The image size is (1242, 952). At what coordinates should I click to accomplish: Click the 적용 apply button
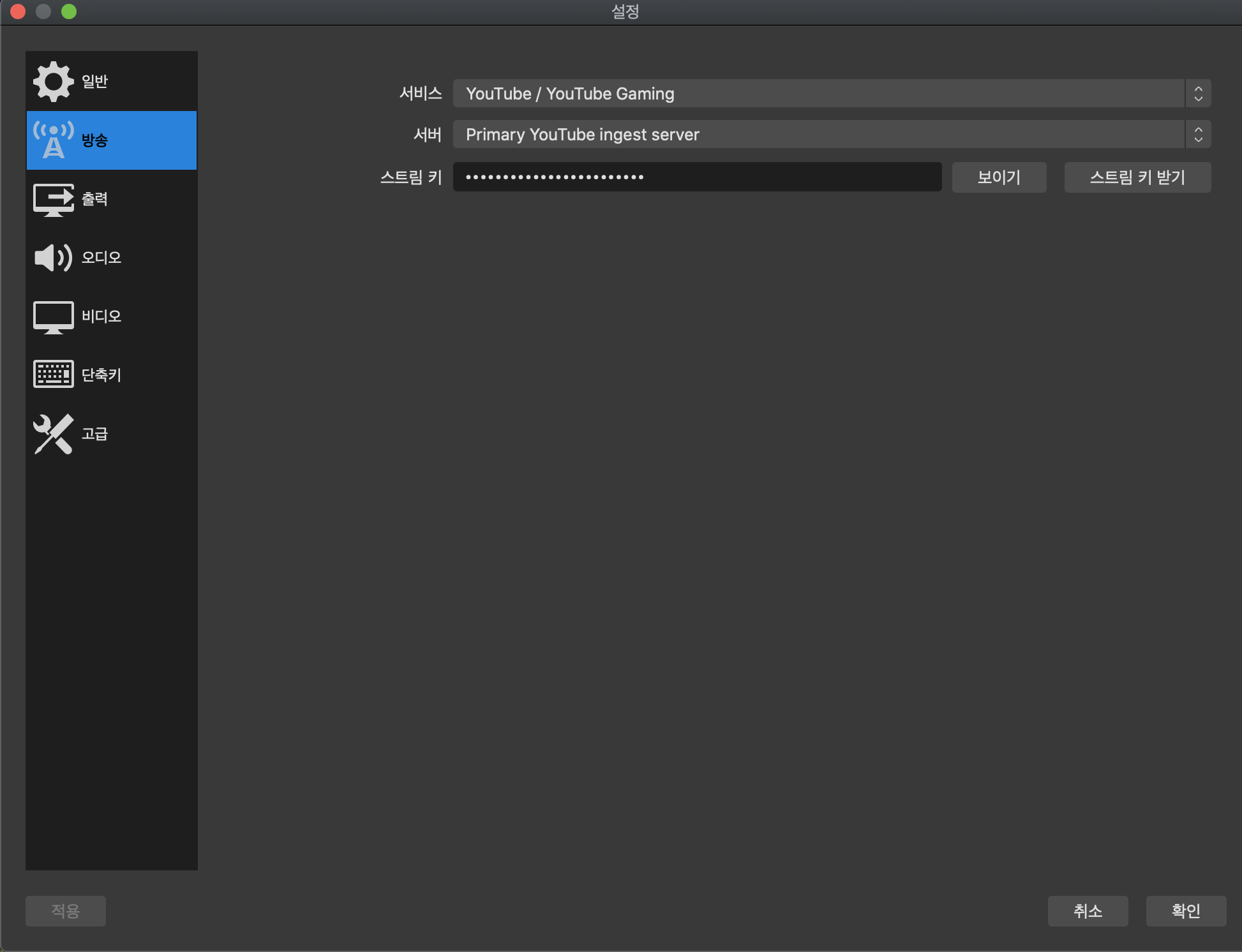coord(66,911)
